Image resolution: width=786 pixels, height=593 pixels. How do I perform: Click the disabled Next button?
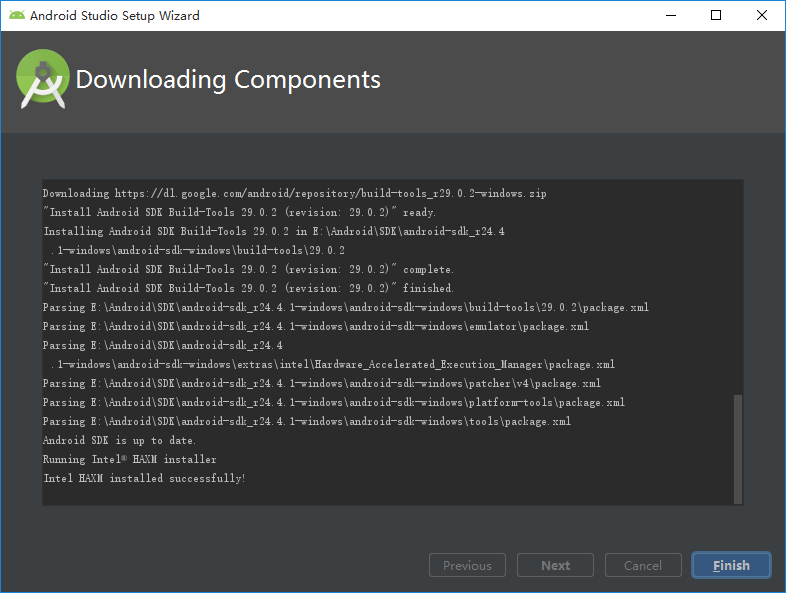(555, 565)
